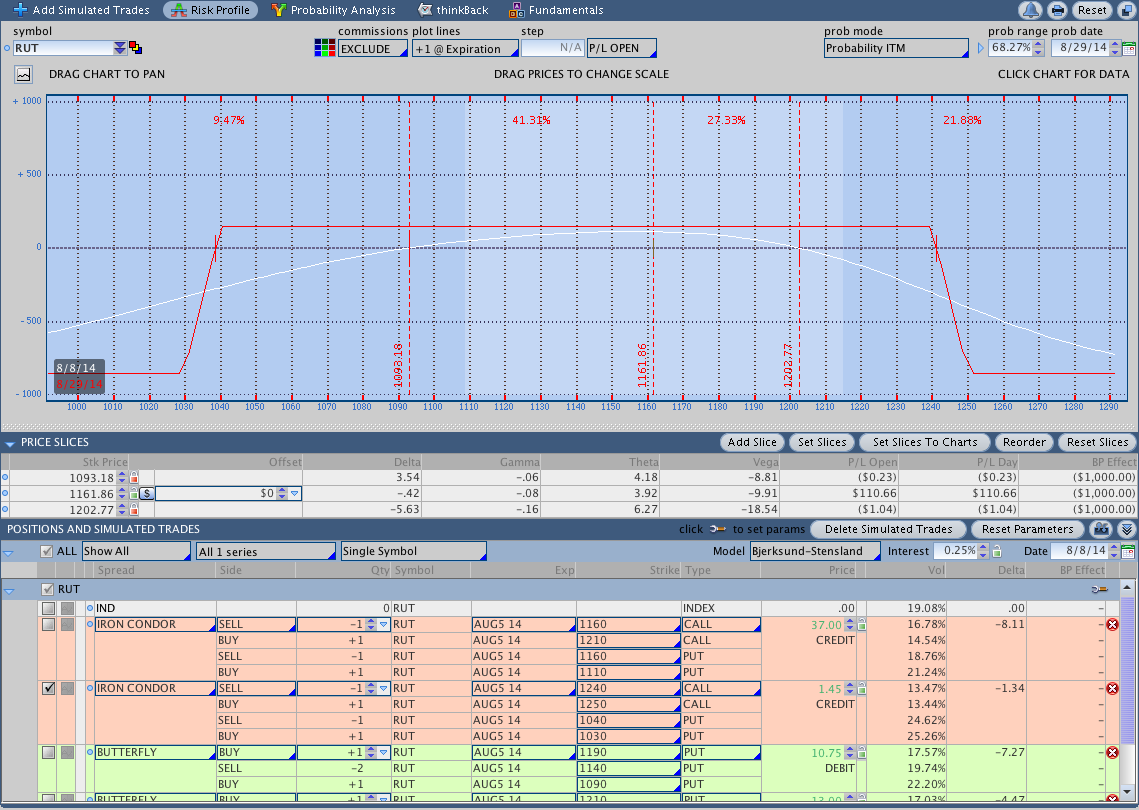Open the Probability ITM prob mode dropdown
This screenshot has height=810, width=1139.
click(896, 48)
